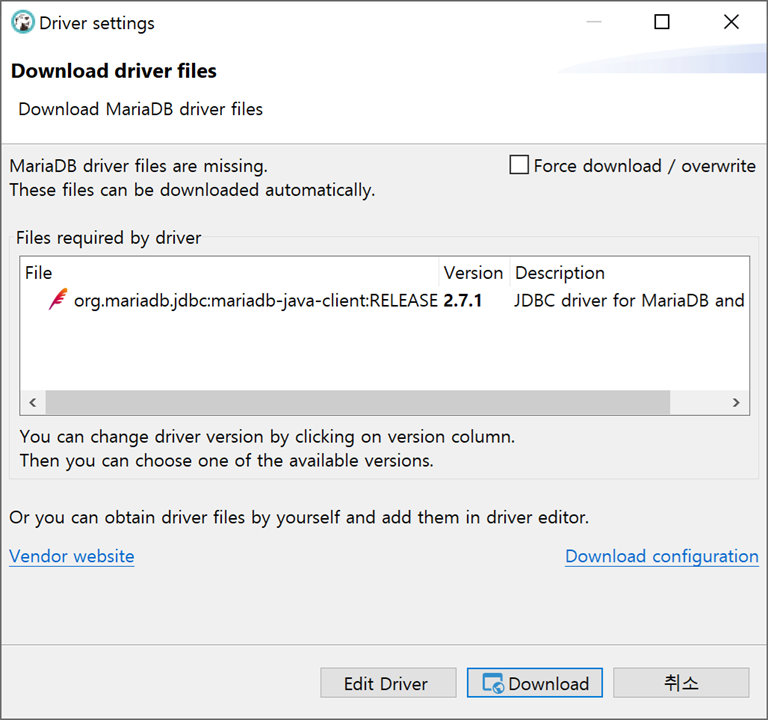The width and height of the screenshot is (768, 720).
Task: Click version 2.7.1 to change driver version
Action: (462, 300)
